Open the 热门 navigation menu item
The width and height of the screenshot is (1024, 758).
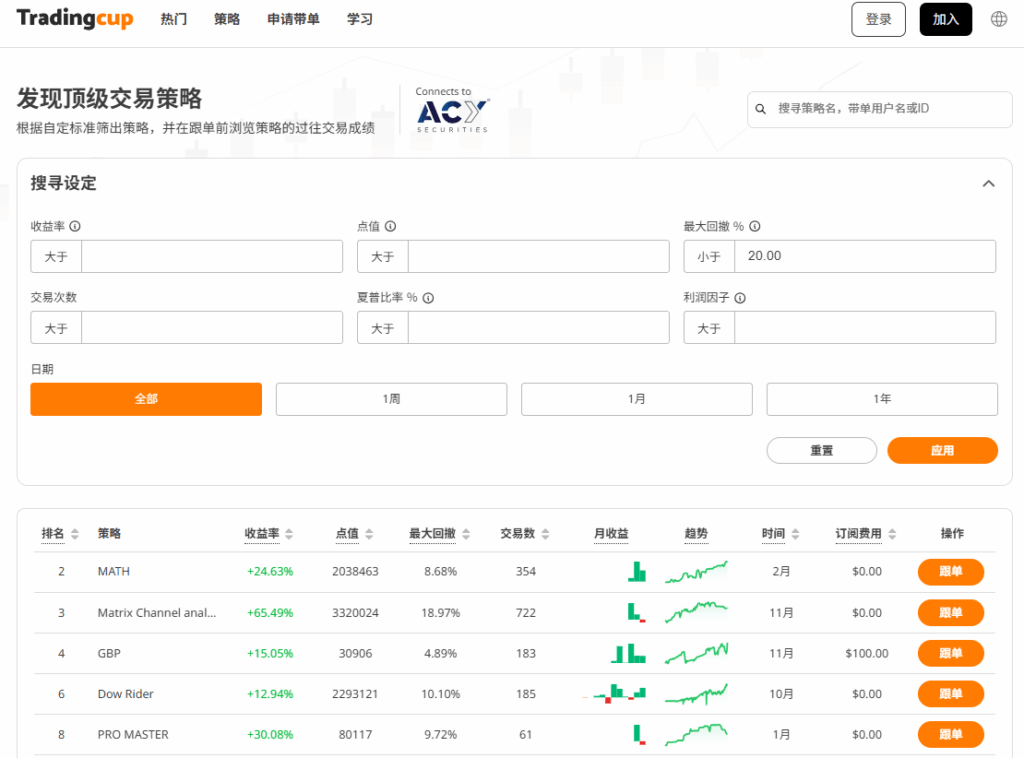tap(174, 19)
